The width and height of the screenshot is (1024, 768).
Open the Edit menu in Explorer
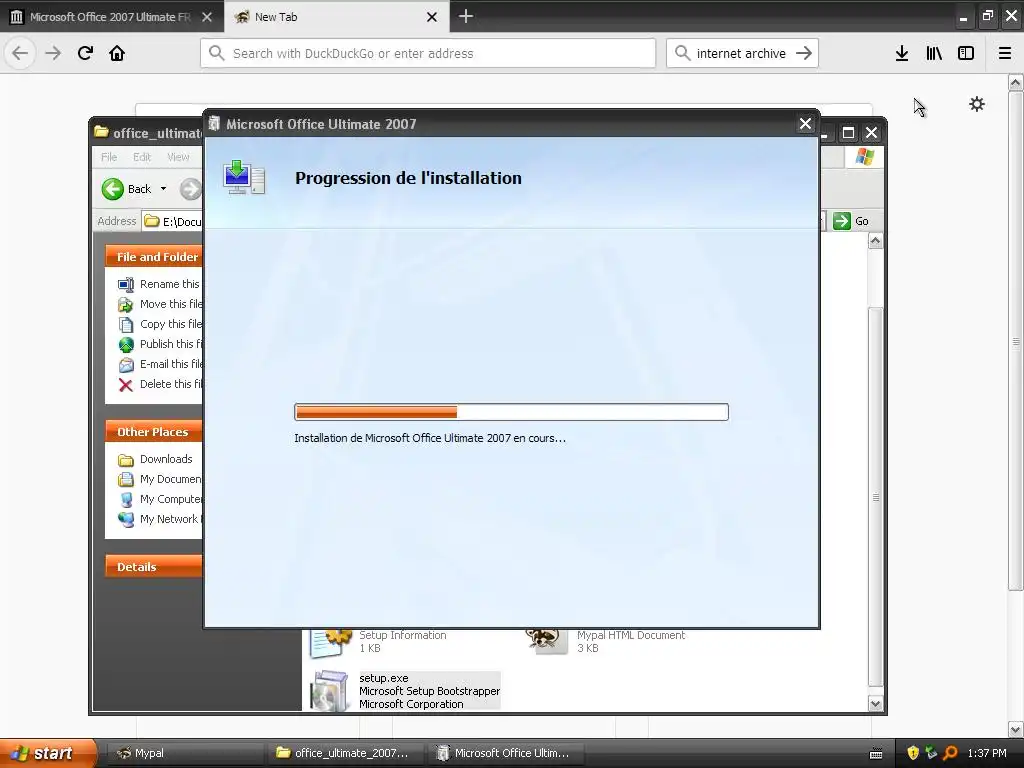point(142,157)
